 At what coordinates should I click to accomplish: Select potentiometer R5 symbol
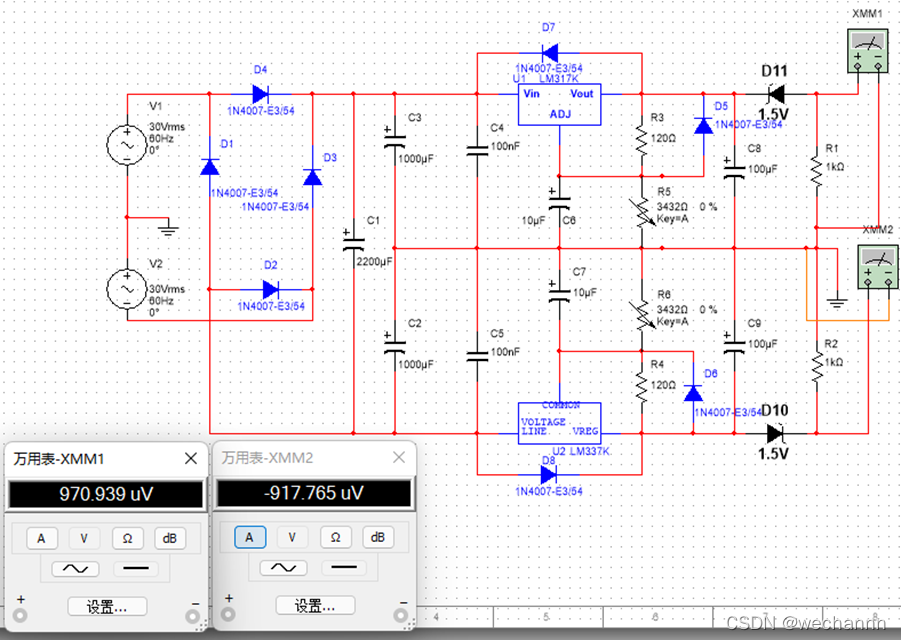tap(642, 213)
